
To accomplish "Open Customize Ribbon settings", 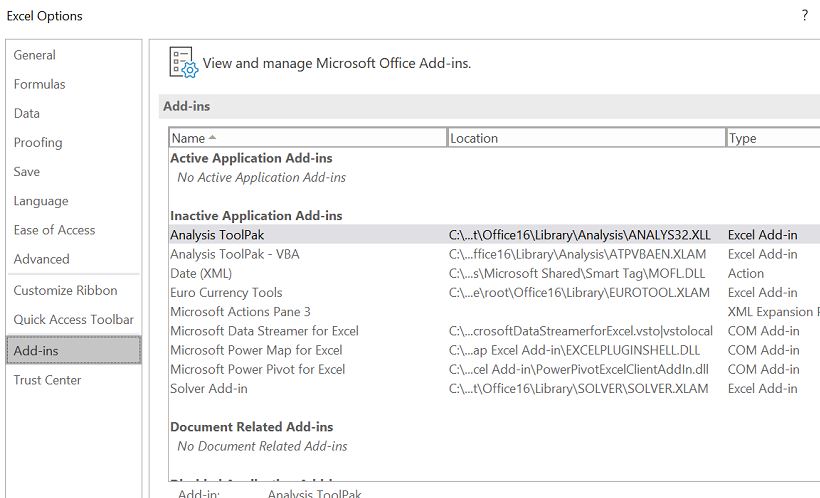I will 65,290.
